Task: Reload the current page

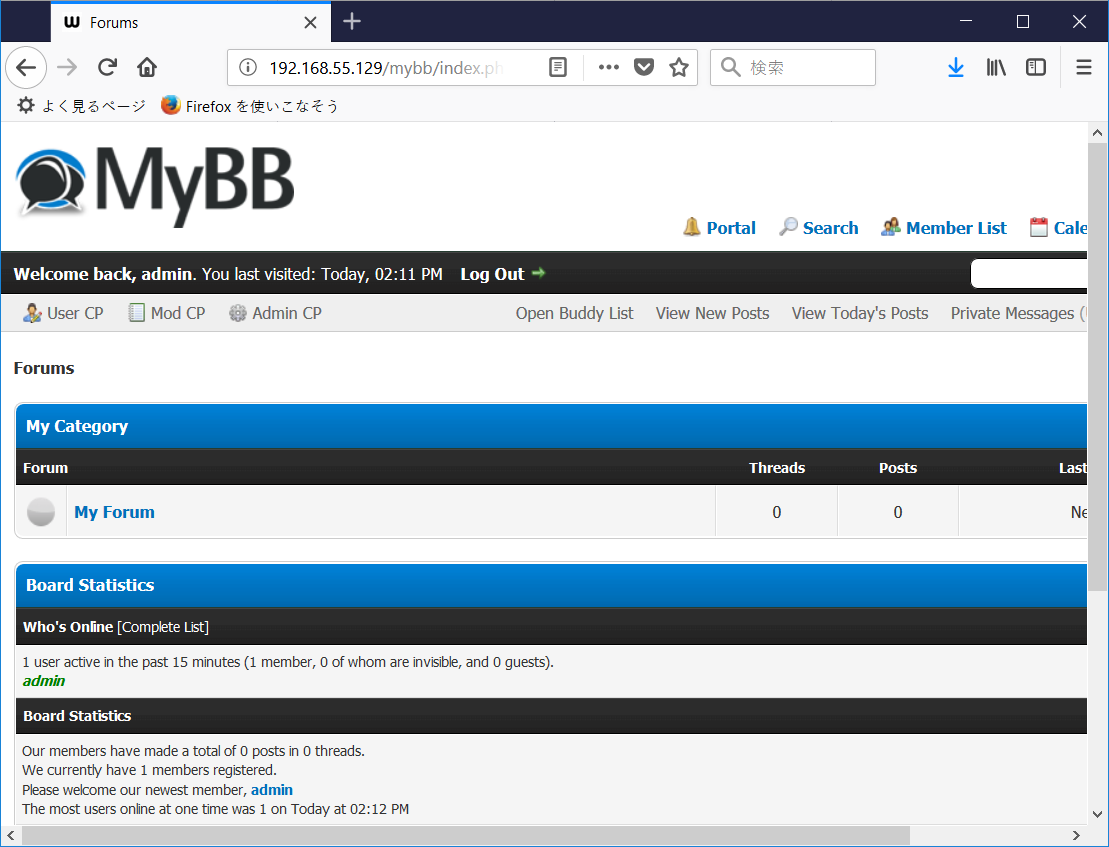Action: (107, 67)
